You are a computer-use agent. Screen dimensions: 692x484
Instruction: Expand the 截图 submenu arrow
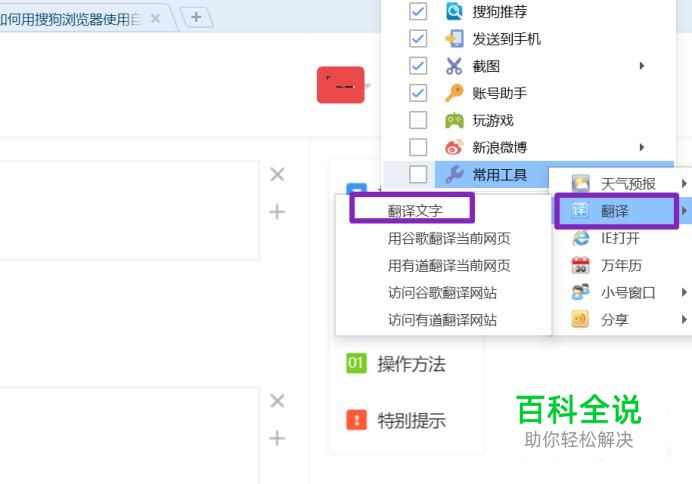click(x=642, y=66)
